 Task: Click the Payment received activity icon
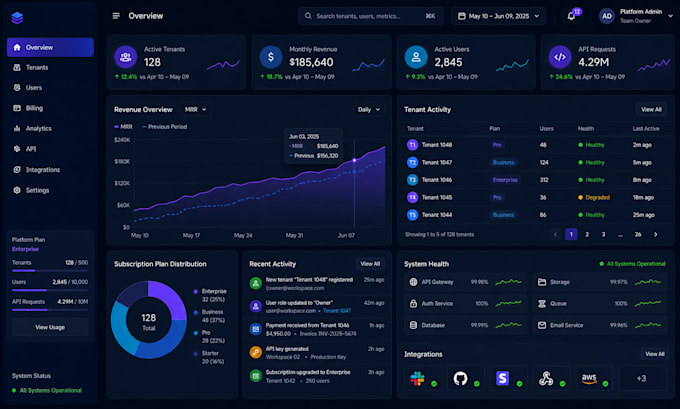point(255,329)
